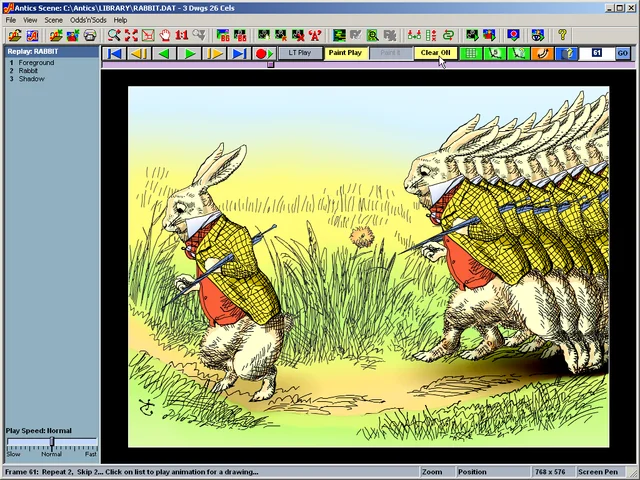This screenshot has width=640, height=480.
Task: Click the folder with green arrow icon
Action: coord(56,36)
